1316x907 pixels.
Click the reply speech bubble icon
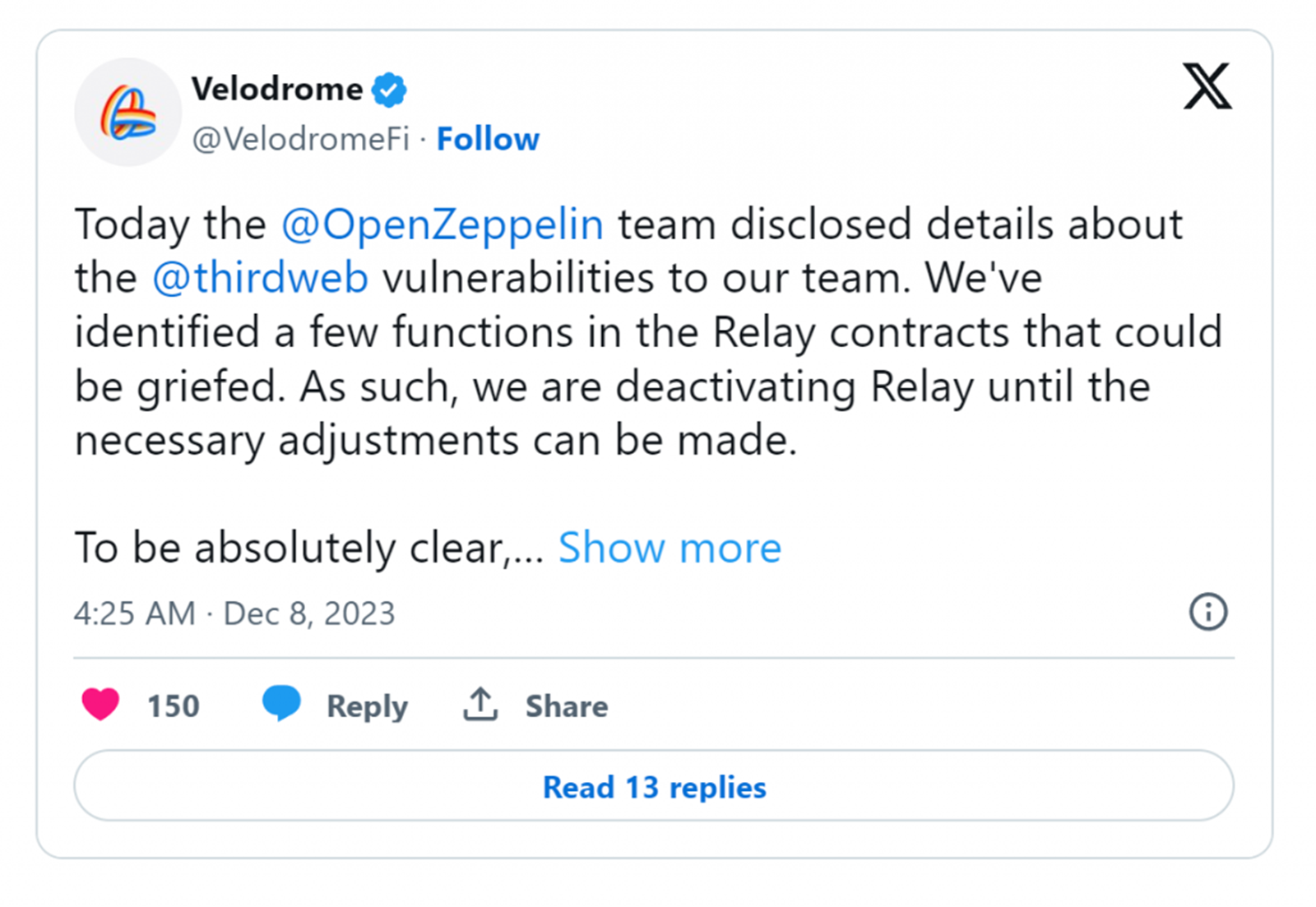(281, 704)
